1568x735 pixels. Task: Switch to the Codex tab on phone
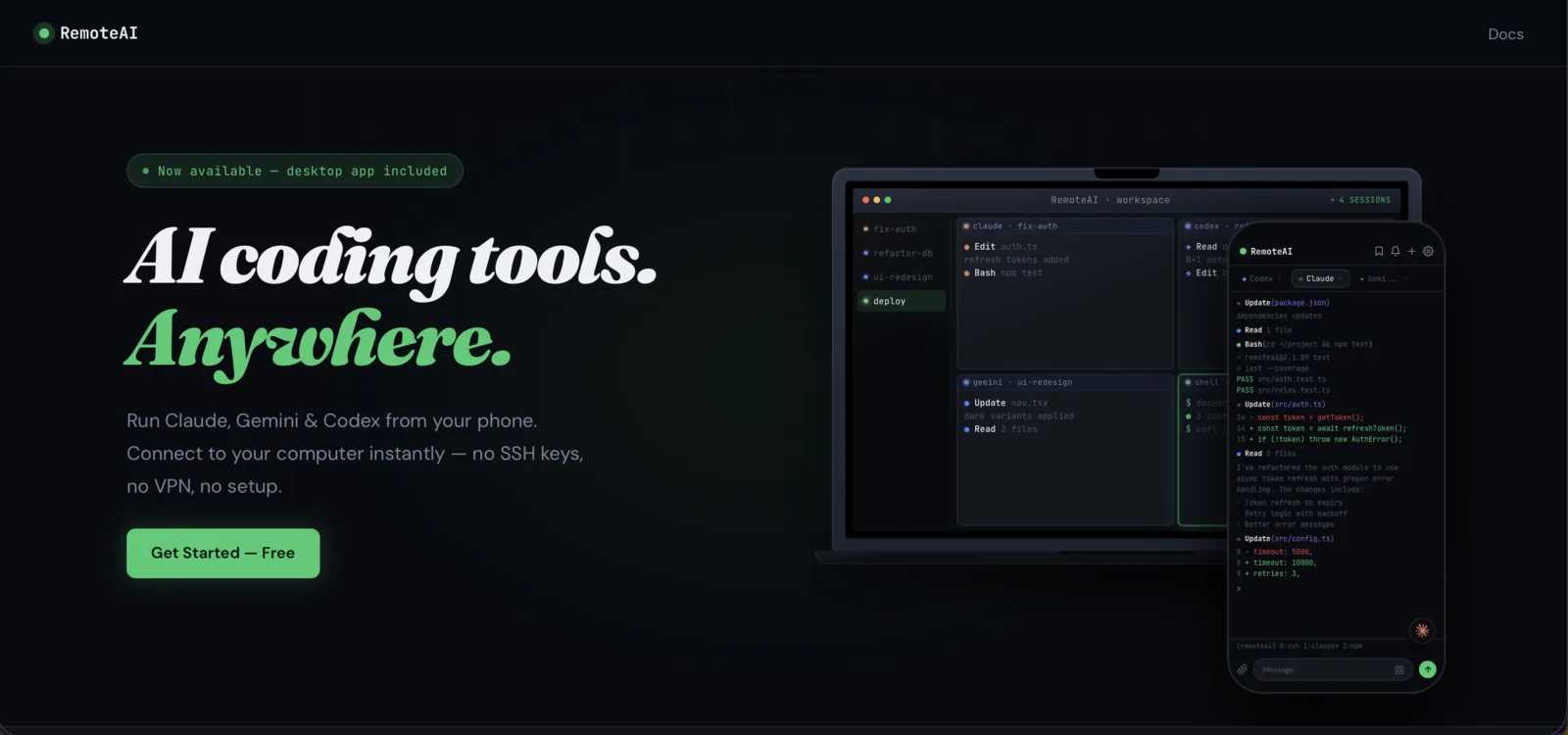tap(1260, 279)
